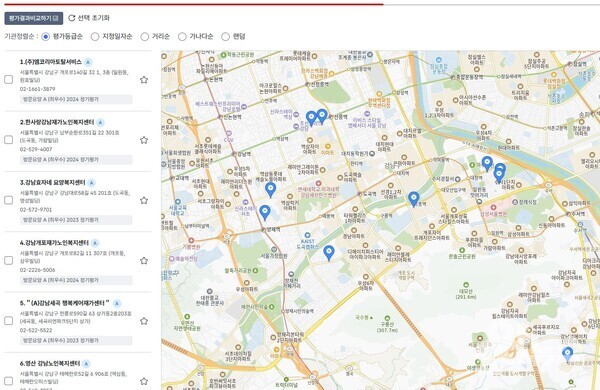Click phone number 02-2226-5006
The image size is (600, 390).
coord(38,270)
